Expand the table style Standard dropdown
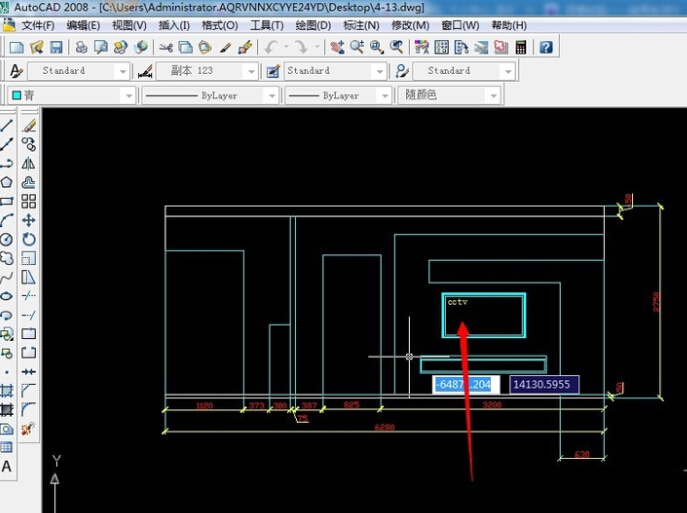Image resolution: width=687 pixels, height=513 pixels. click(379, 71)
